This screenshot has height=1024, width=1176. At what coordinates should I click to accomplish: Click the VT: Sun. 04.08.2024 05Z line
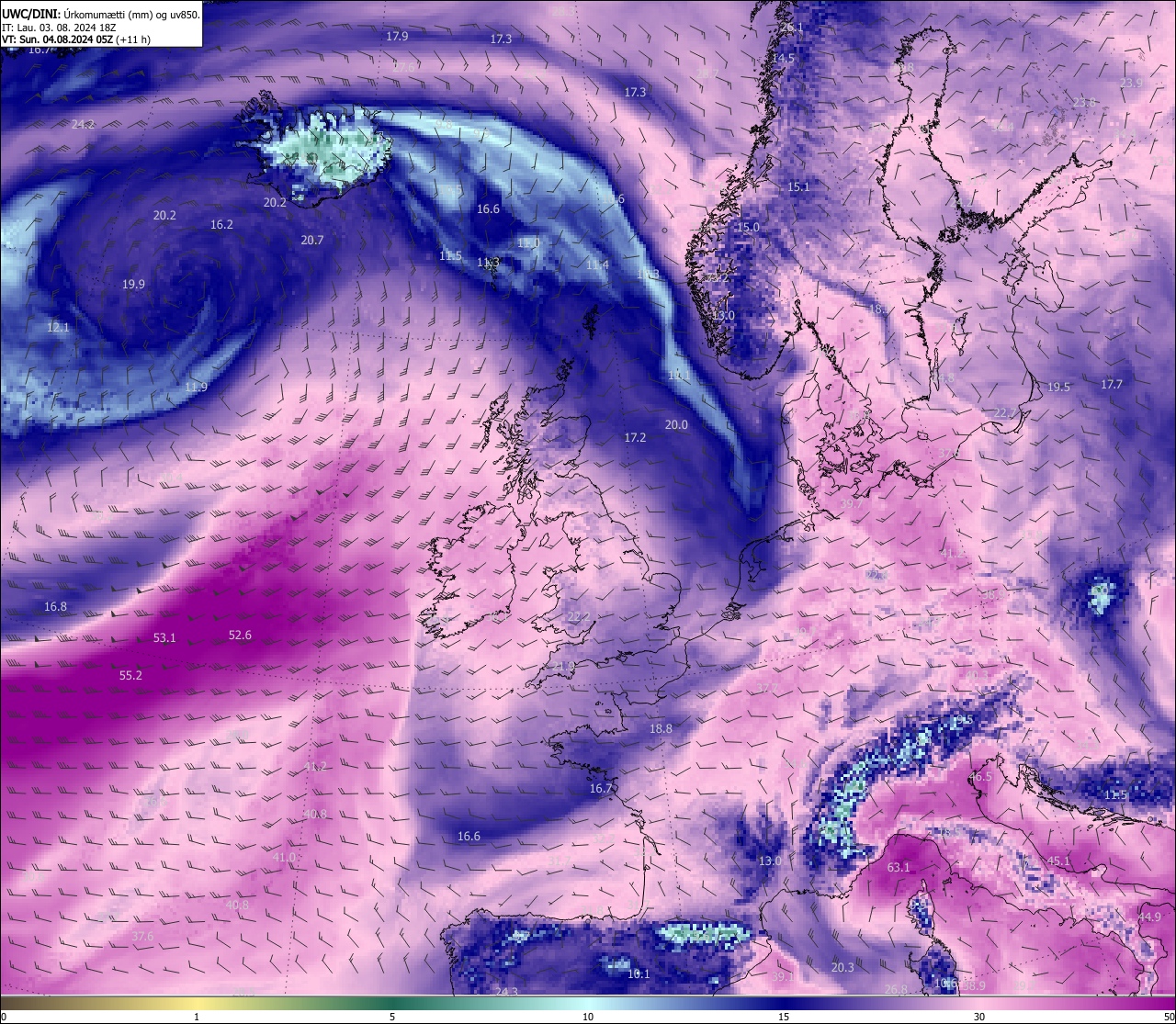click(x=76, y=39)
